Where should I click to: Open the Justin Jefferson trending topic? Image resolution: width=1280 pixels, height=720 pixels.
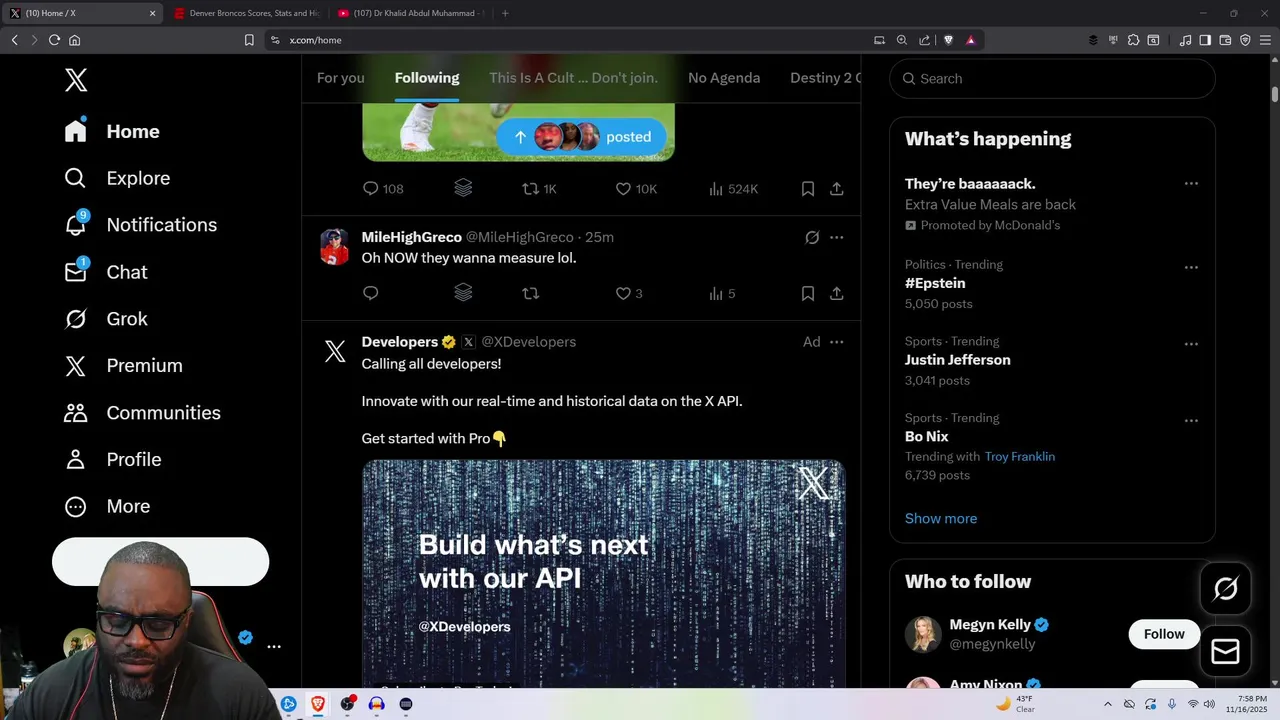tap(958, 360)
